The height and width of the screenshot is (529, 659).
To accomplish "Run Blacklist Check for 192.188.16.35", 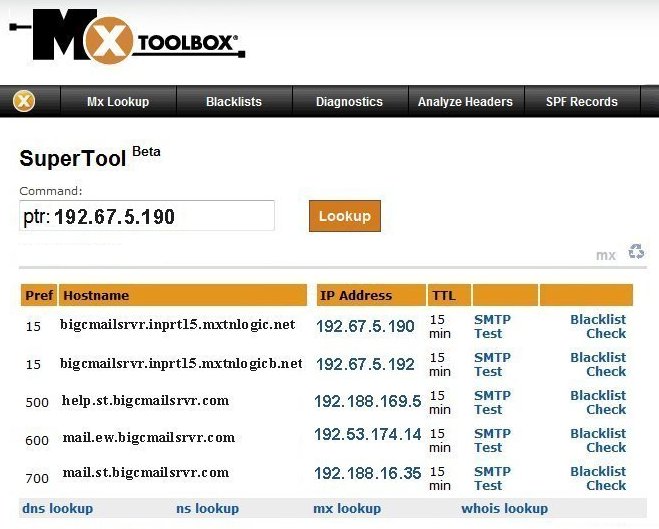I will click(x=598, y=478).
